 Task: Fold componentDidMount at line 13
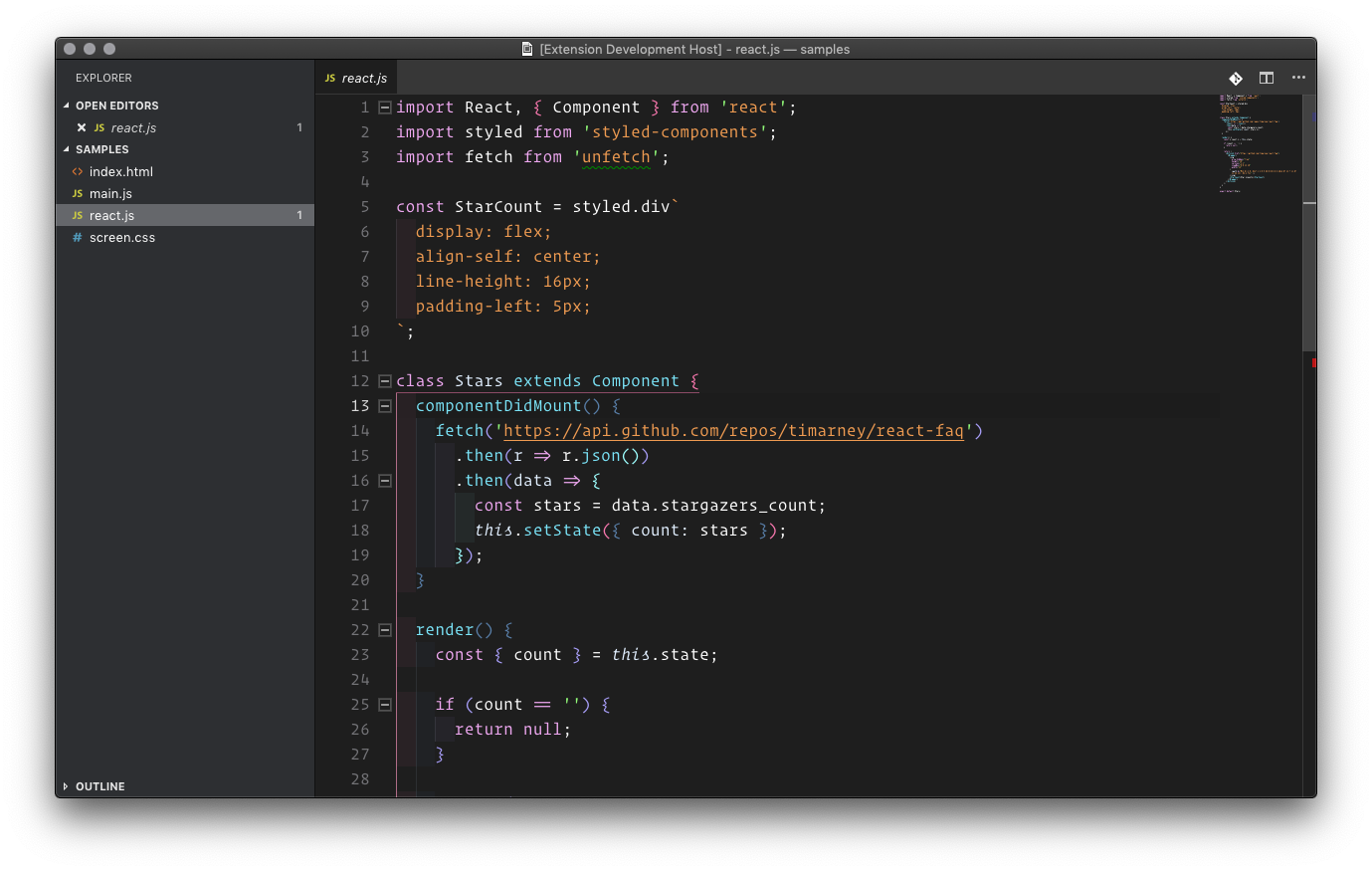(x=385, y=406)
